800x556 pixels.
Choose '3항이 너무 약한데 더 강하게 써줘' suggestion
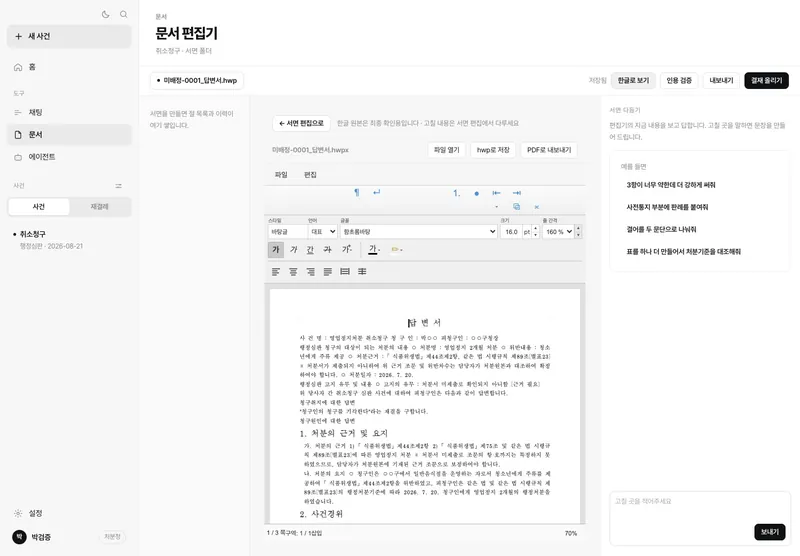[x=671, y=185]
